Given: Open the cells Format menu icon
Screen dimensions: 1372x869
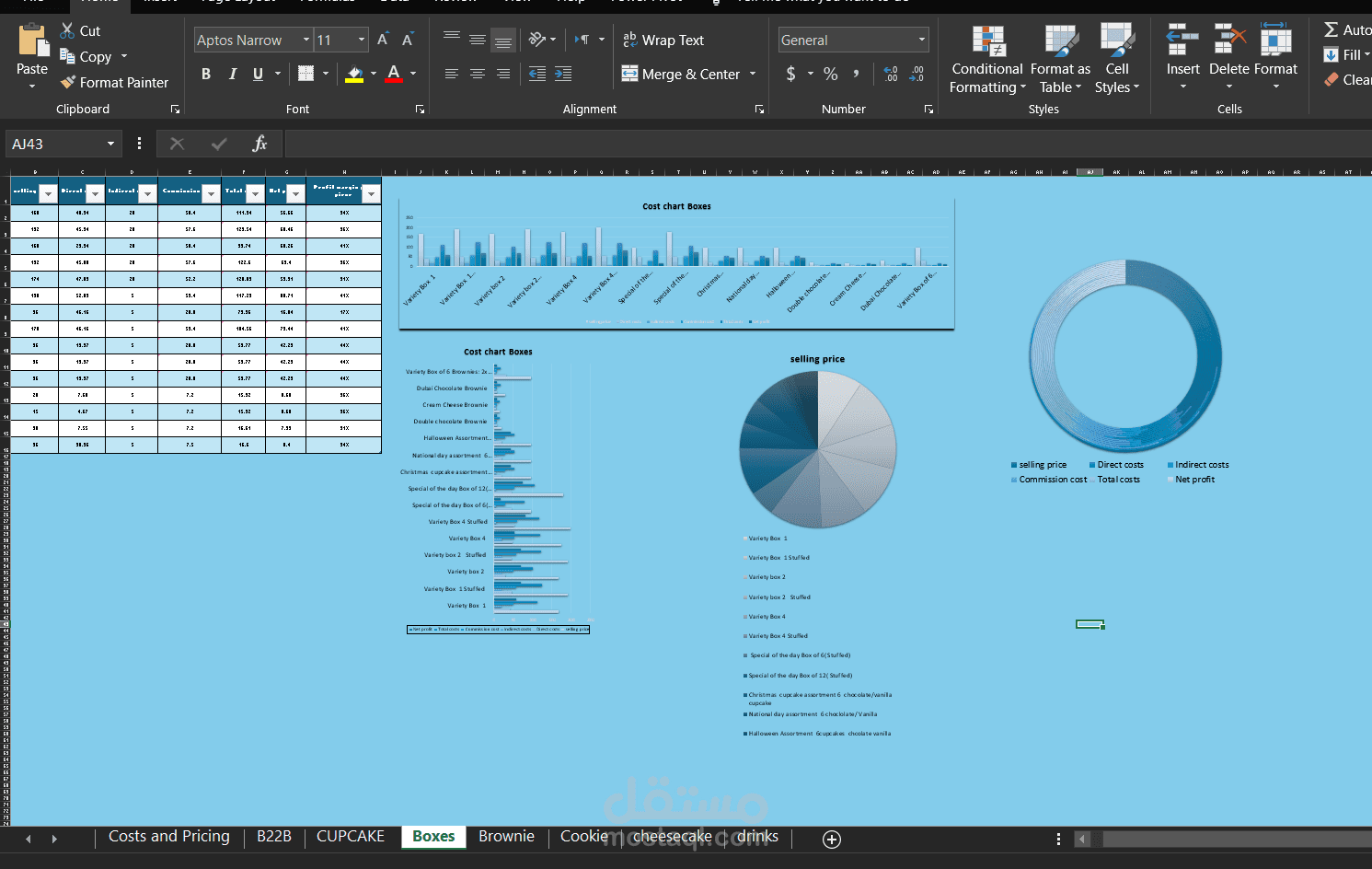Looking at the screenshot, I should coord(1275,41).
